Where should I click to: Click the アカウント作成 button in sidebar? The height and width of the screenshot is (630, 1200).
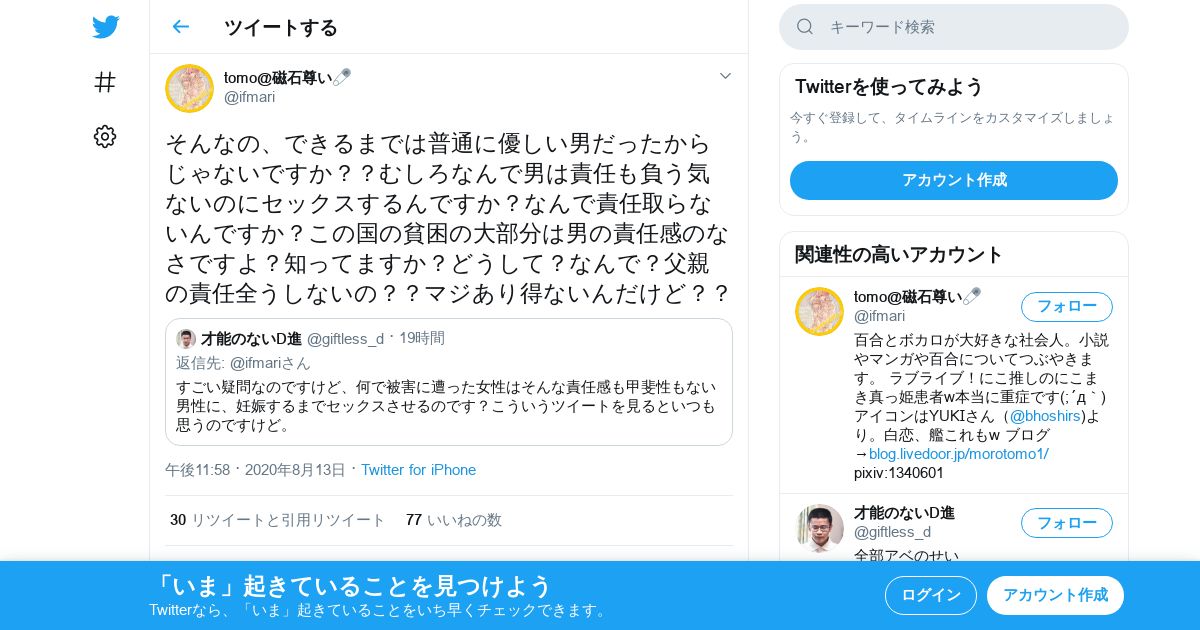(954, 180)
